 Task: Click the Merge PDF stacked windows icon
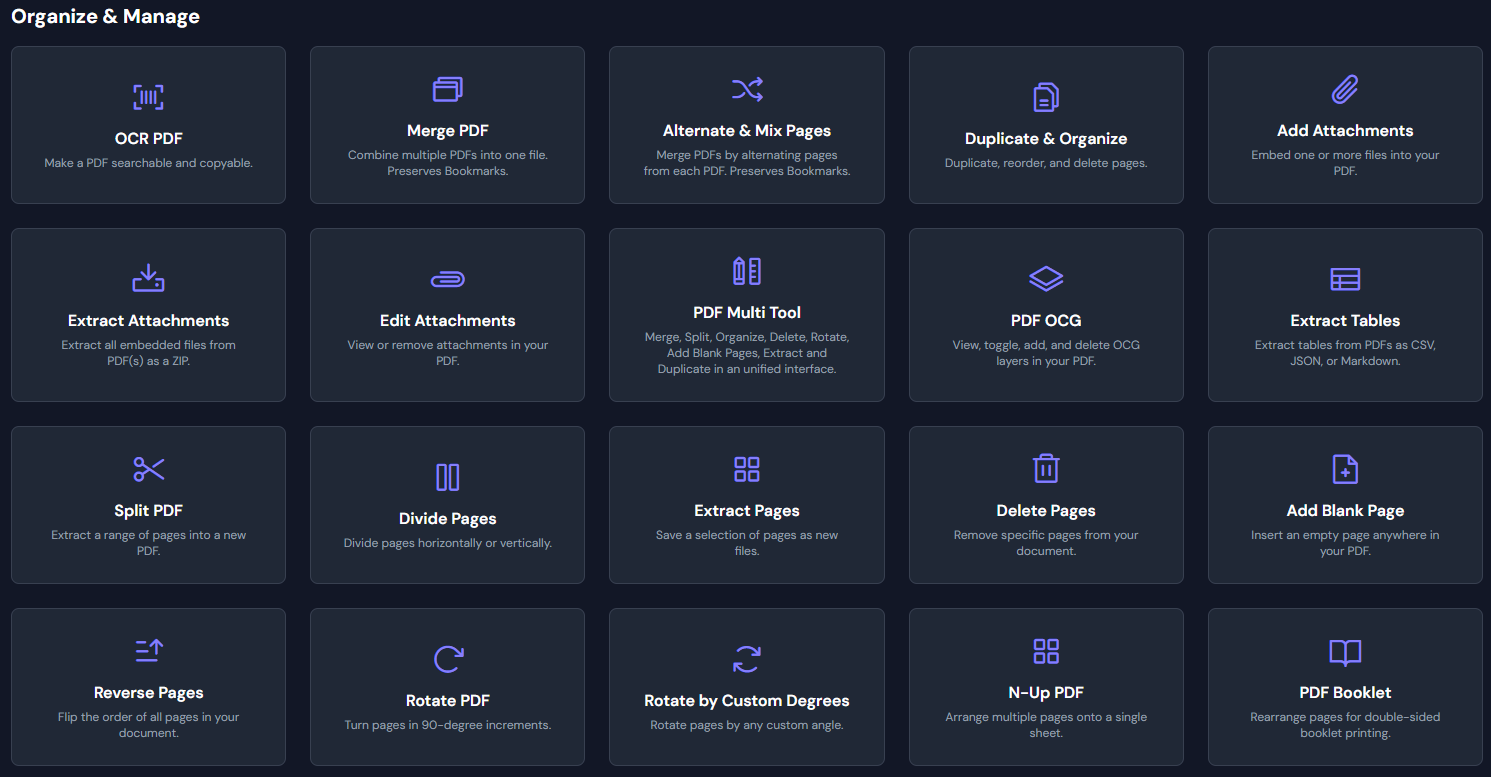pyautogui.click(x=447, y=89)
